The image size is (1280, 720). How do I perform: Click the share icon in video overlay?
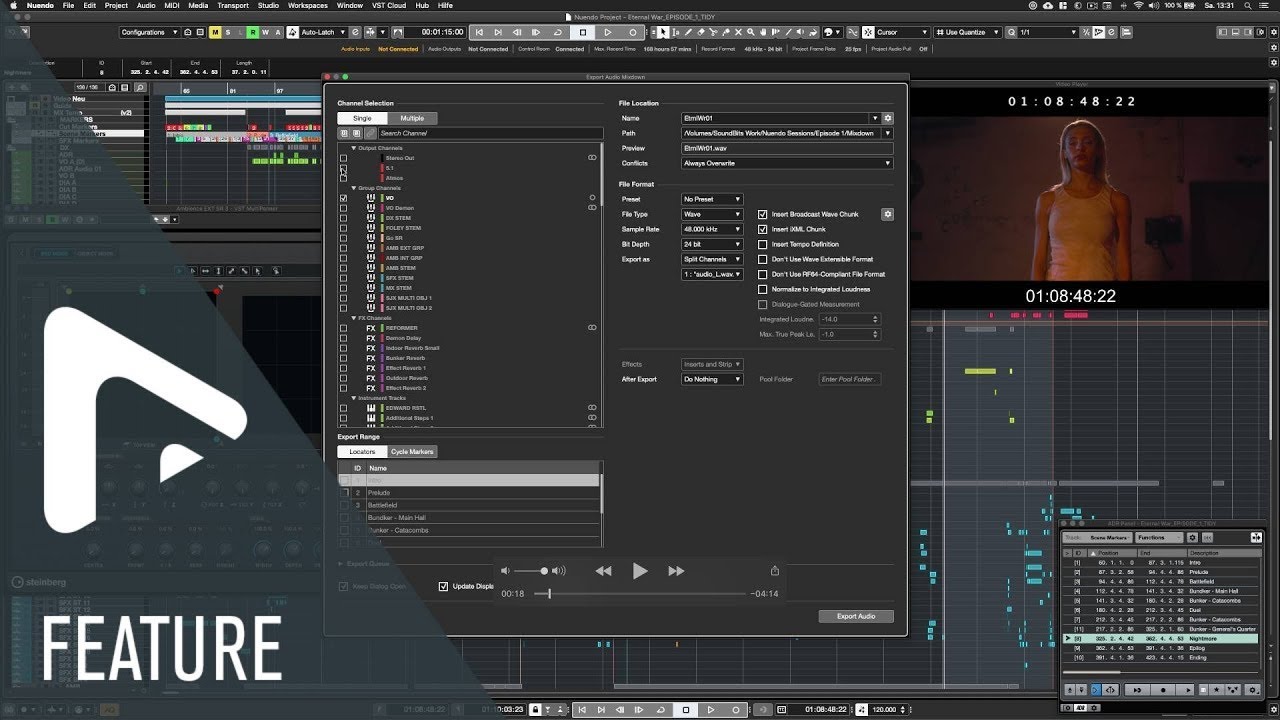click(x=774, y=571)
